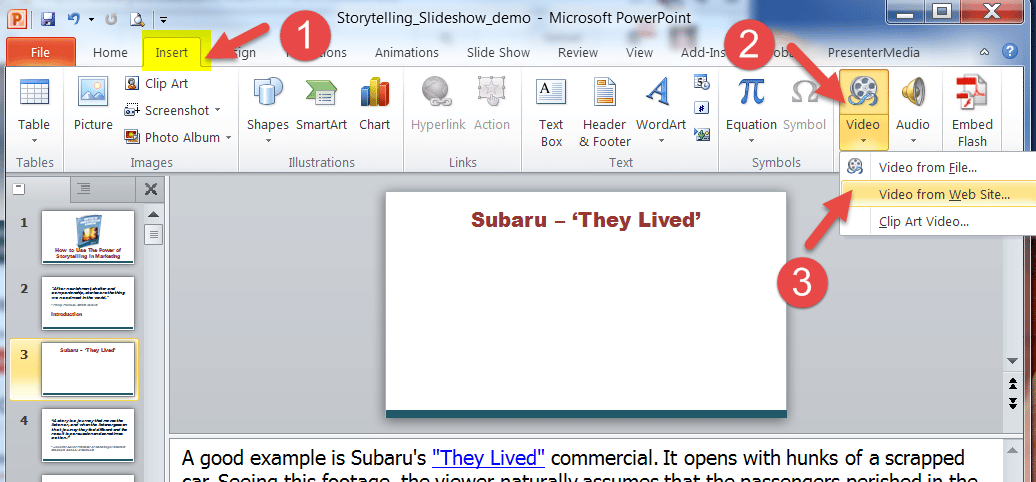
Task: Click the Save icon in quick access toolbar
Action: point(48,18)
